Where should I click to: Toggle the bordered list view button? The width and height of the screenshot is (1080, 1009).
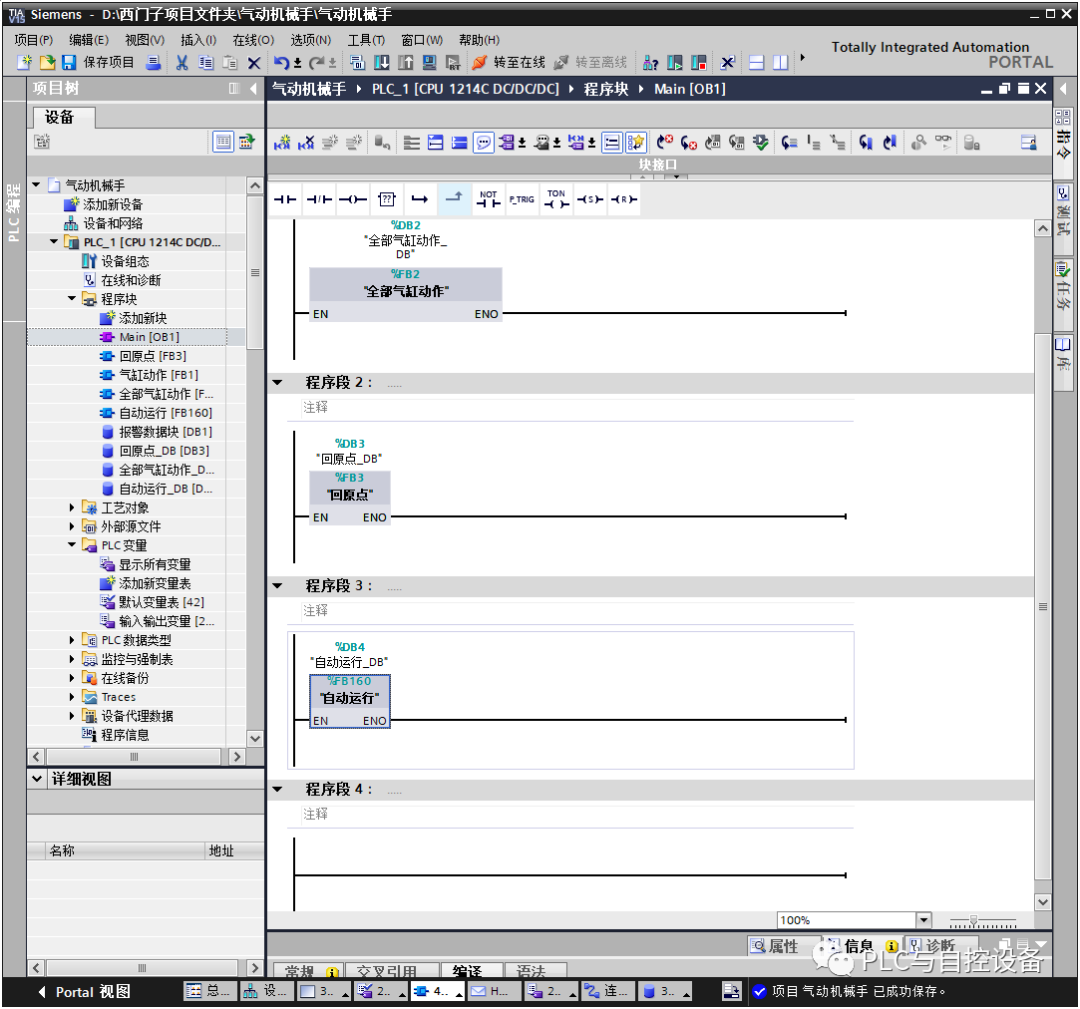pos(611,143)
